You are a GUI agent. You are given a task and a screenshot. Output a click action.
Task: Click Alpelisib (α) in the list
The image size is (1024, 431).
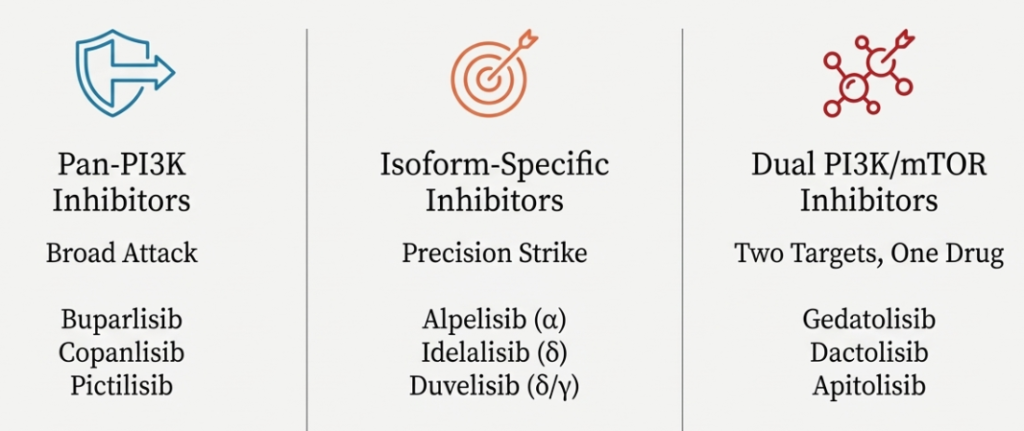pos(495,321)
